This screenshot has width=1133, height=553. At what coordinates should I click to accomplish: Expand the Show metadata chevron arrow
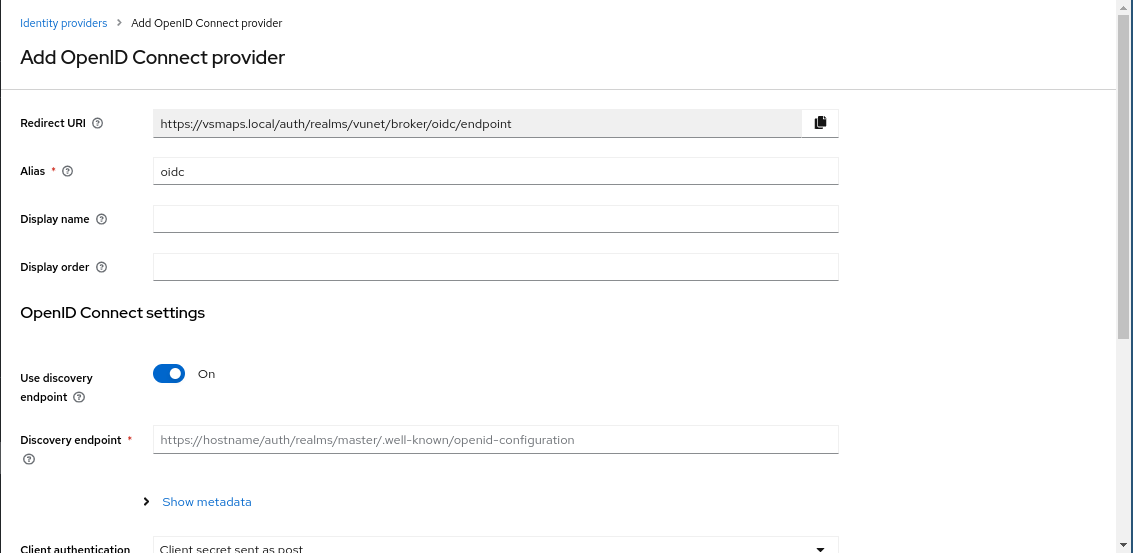point(146,502)
